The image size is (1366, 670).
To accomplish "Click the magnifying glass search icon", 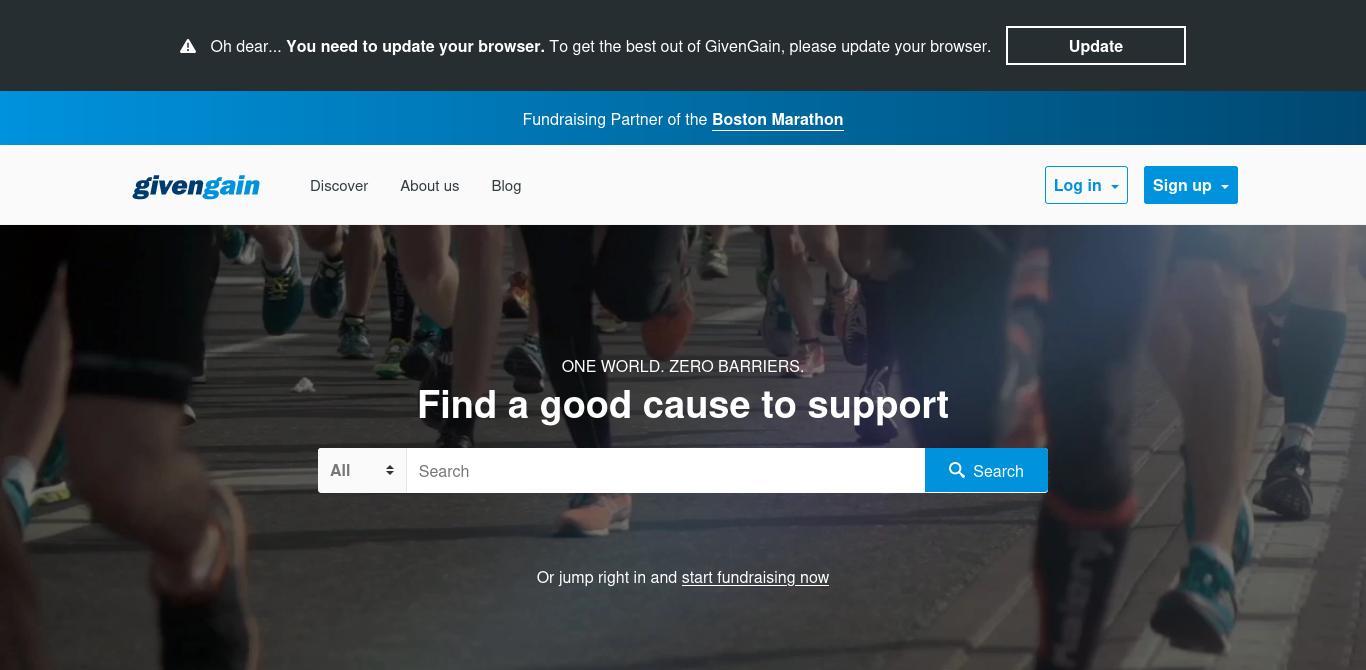I will (957, 470).
